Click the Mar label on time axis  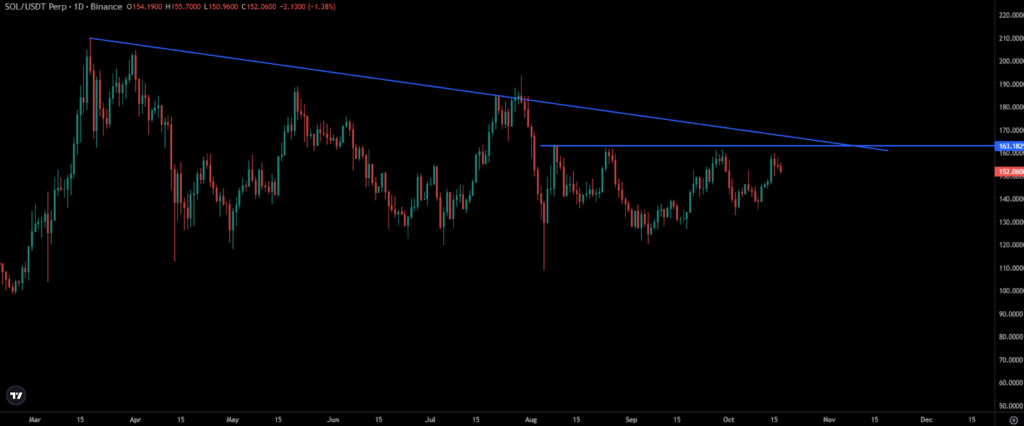pos(35,418)
